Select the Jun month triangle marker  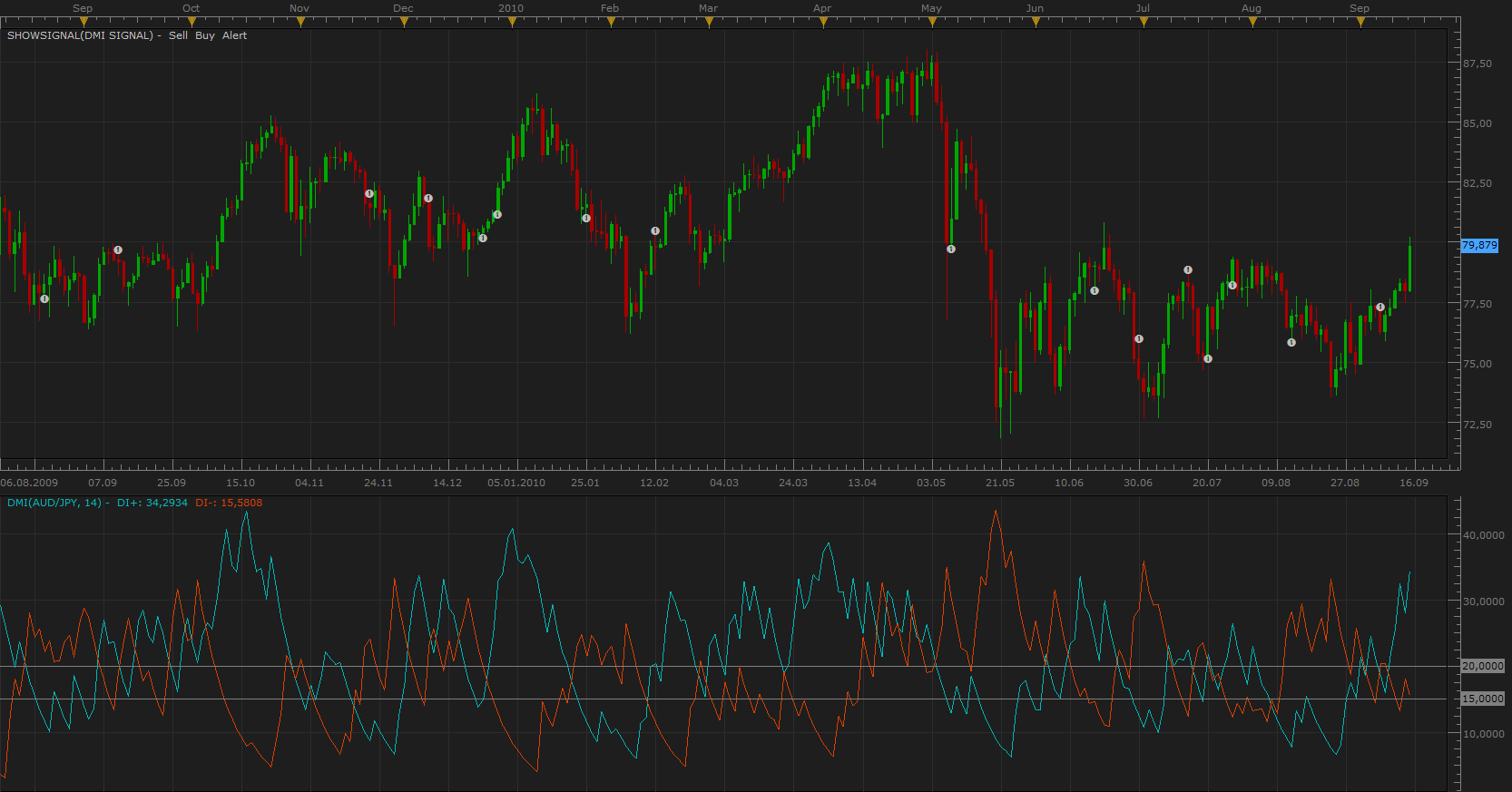point(1036,22)
